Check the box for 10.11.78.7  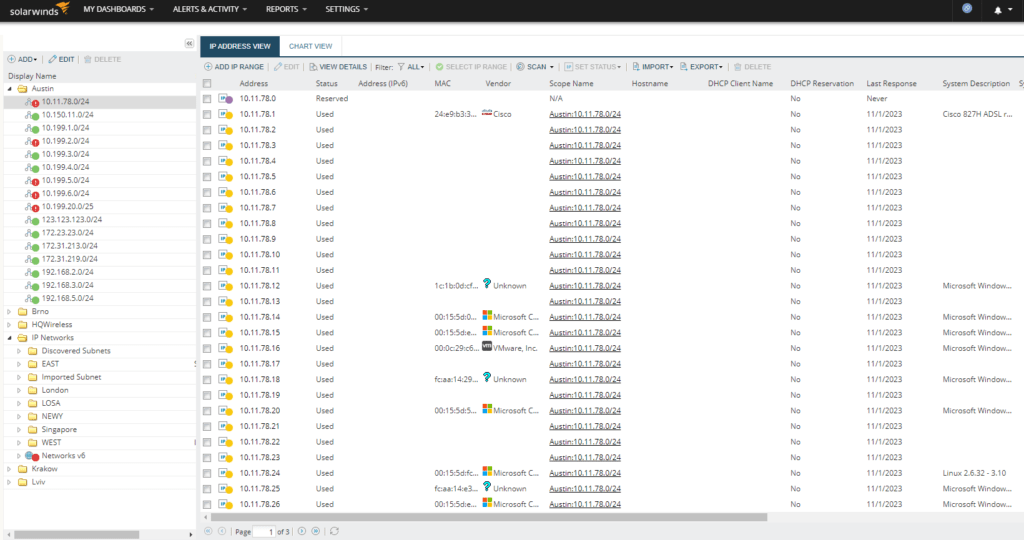point(207,208)
